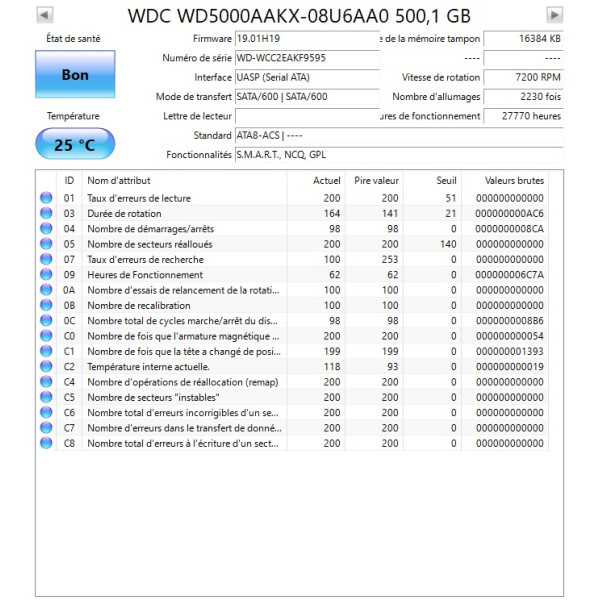Click the Fonctionnalités field S.M.A.R.T., NCQ, GPL

coord(399,155)
